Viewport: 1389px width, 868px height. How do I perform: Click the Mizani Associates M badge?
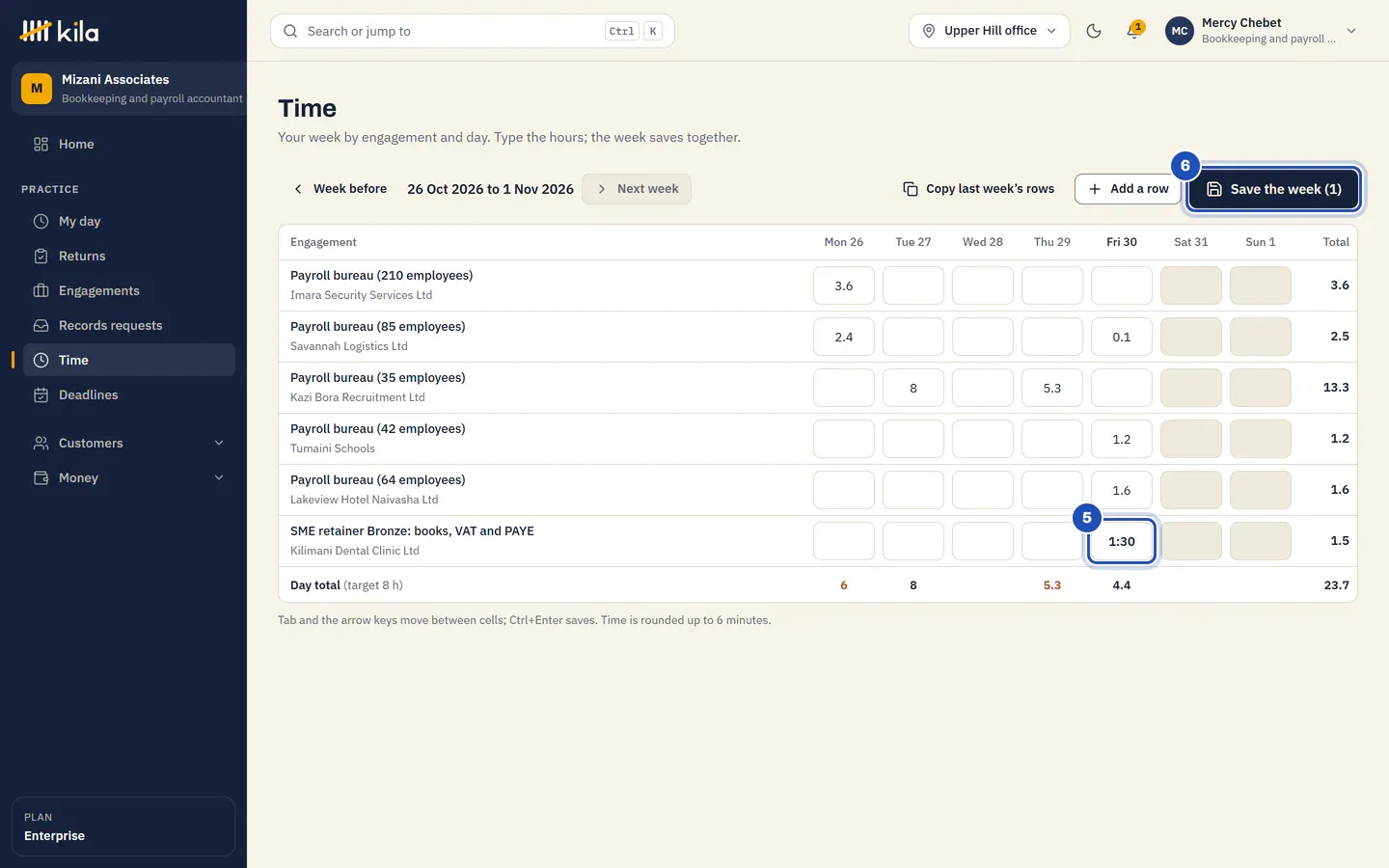(x=37, y=89)
